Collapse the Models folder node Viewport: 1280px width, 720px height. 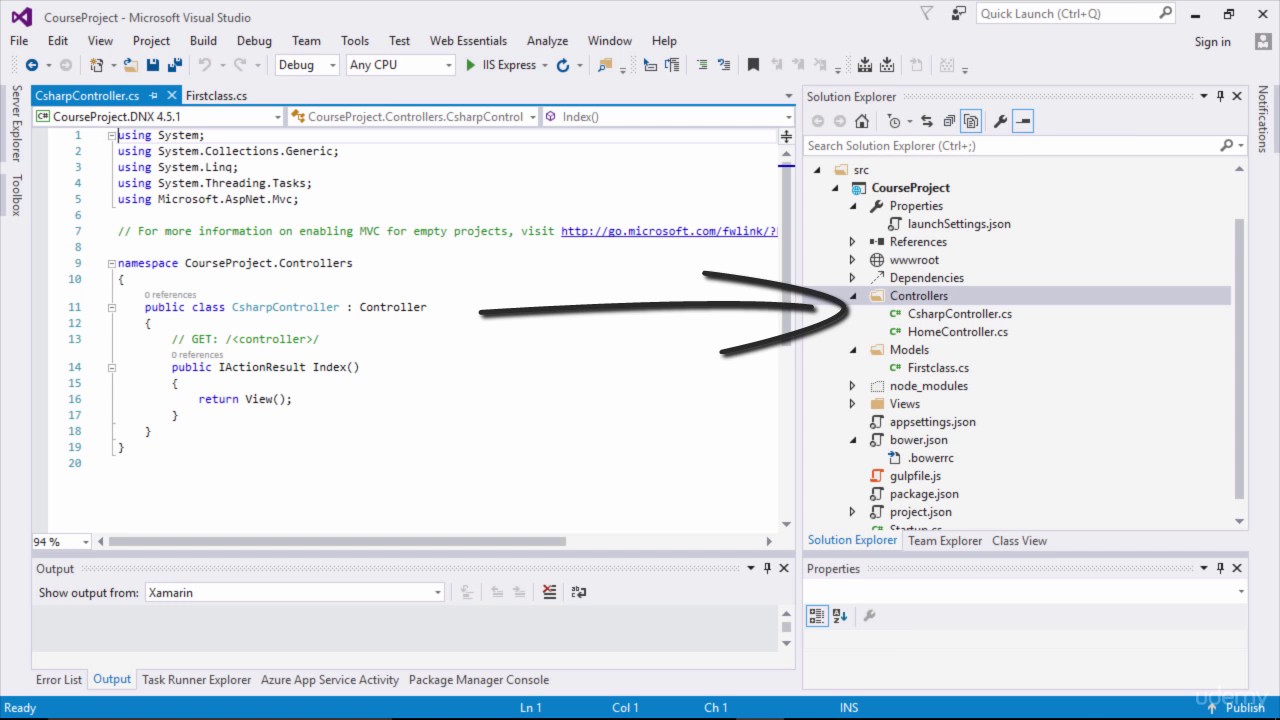coord(853,350)
